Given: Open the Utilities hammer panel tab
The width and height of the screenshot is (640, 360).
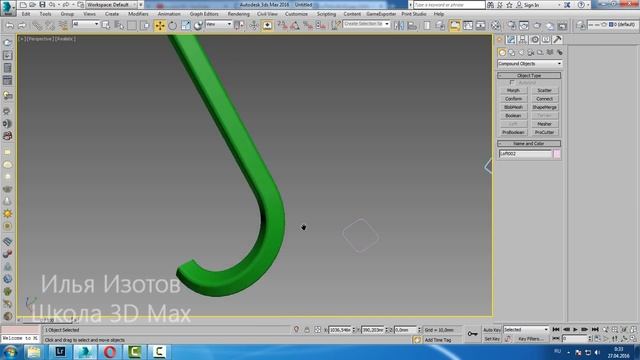Looking at the screenshot, I should (x=557, y=40).
